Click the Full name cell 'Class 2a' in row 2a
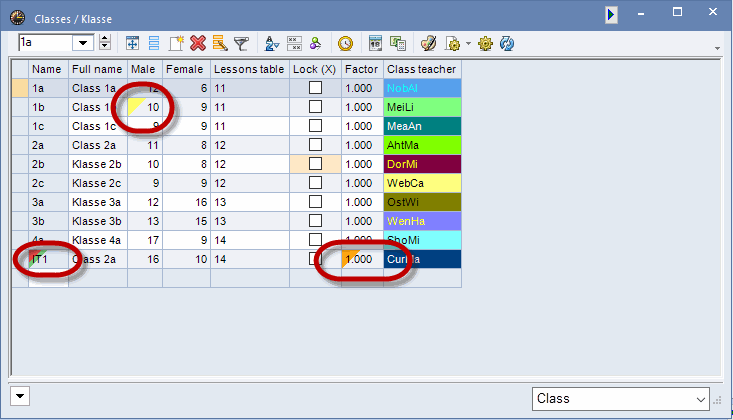 [x=98, y=145]
